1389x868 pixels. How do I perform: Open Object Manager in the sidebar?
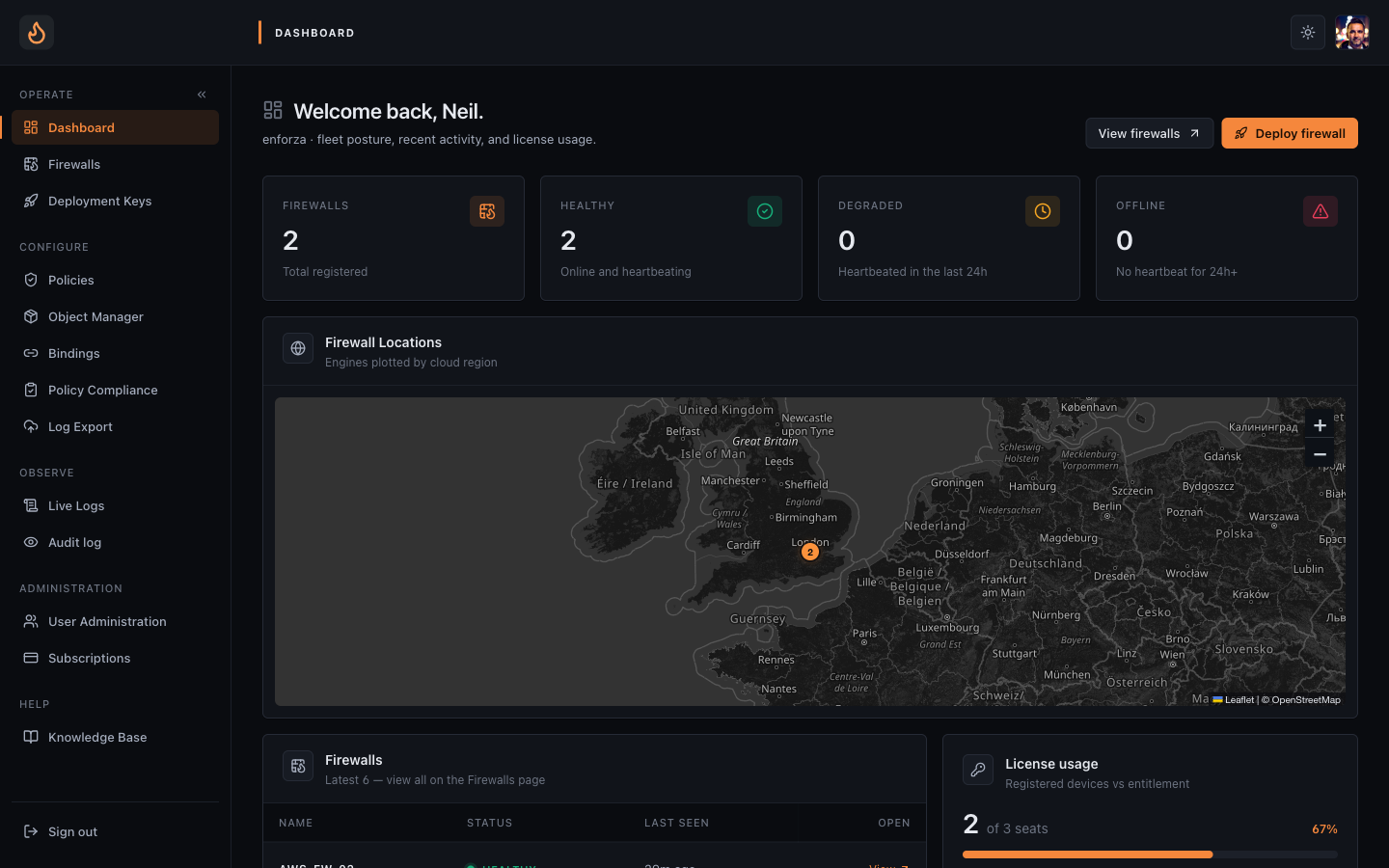[x=115, y=316]
